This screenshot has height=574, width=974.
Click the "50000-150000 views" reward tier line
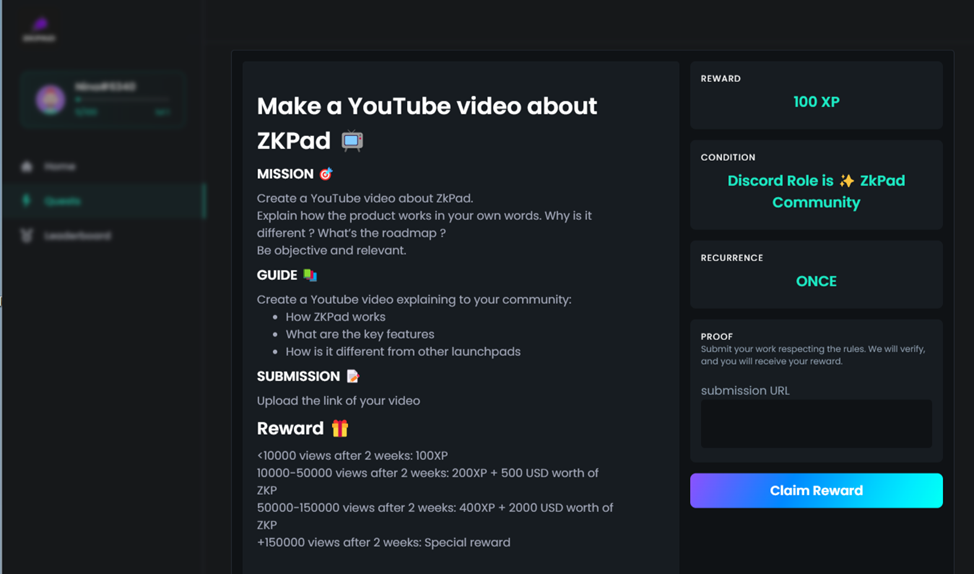[x=435, y=516]
